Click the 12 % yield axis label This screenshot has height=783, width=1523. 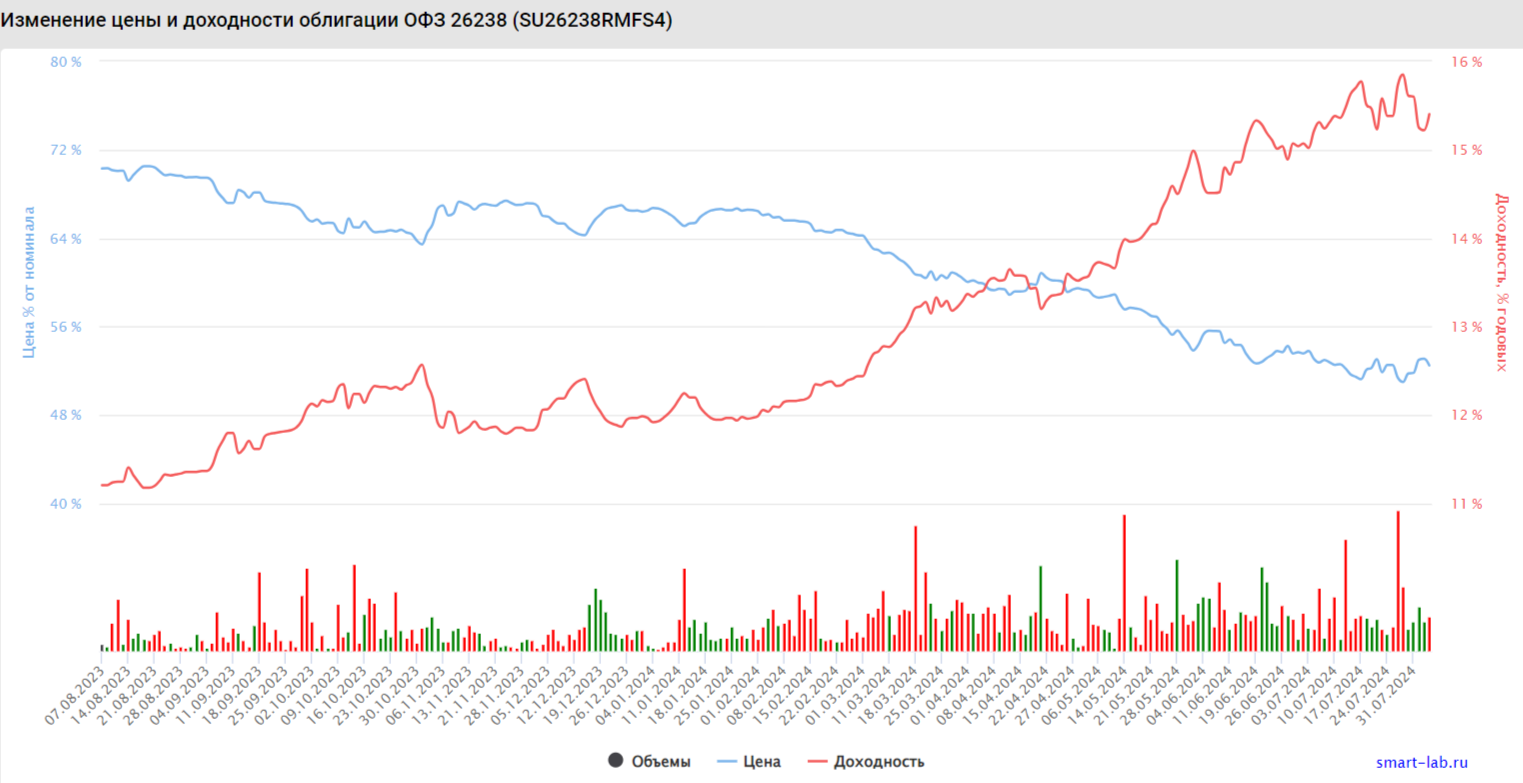(1465, 415)
